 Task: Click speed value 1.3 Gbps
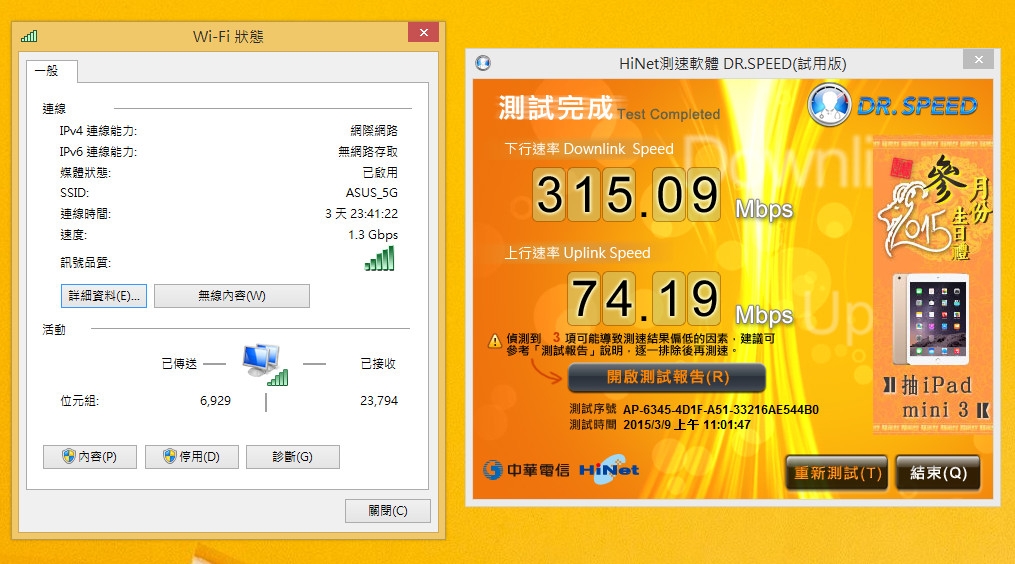coord(373,234)
